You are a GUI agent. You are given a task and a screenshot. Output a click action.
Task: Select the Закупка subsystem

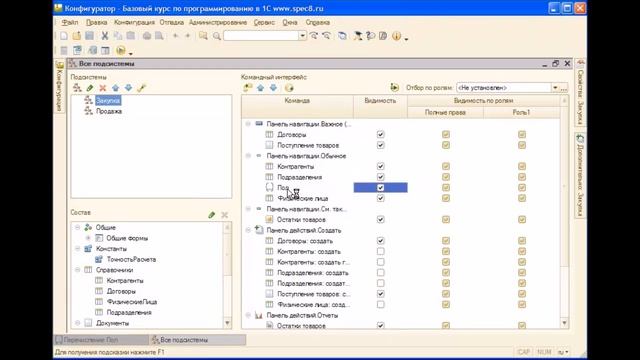[108, 100]
